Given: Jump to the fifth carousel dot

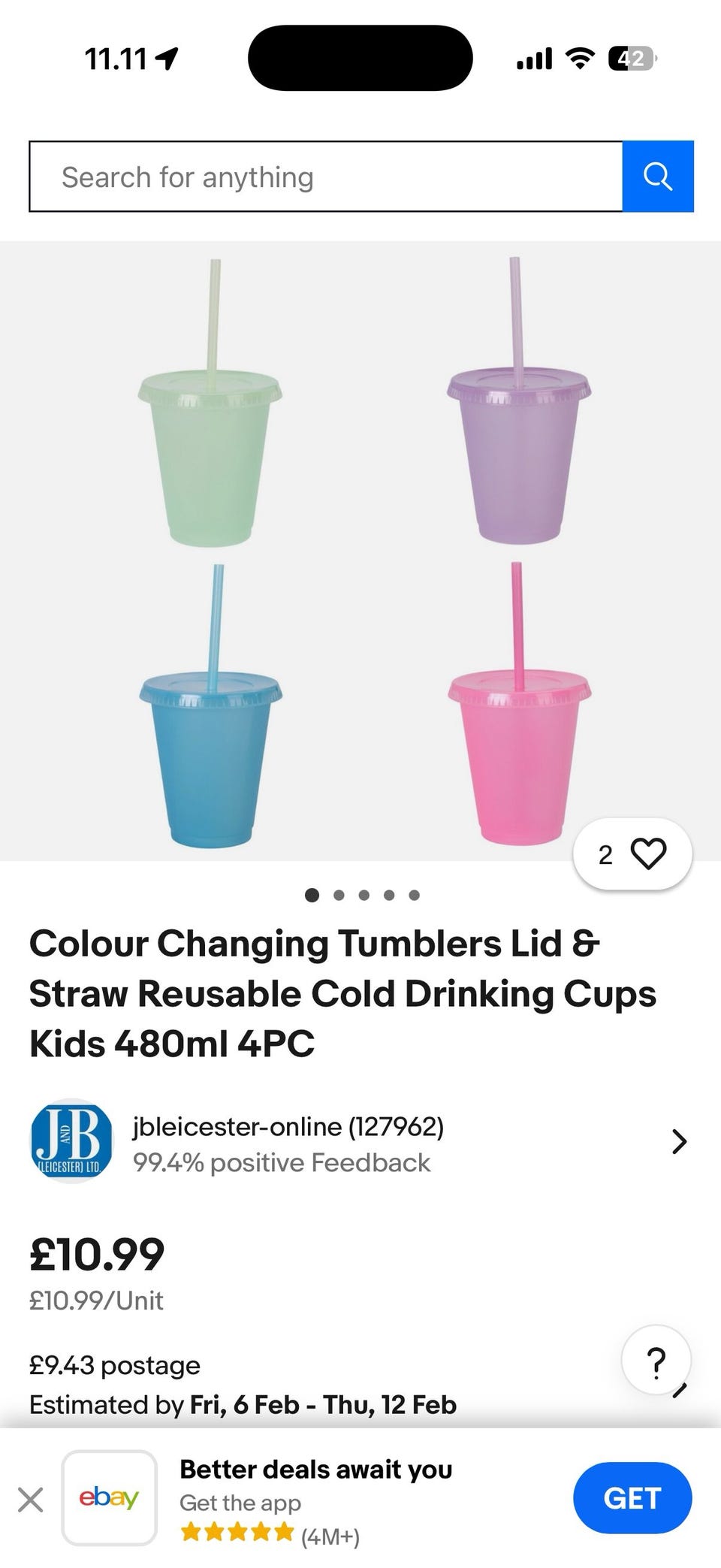Looking at the screenshot, I should (415, 895).
